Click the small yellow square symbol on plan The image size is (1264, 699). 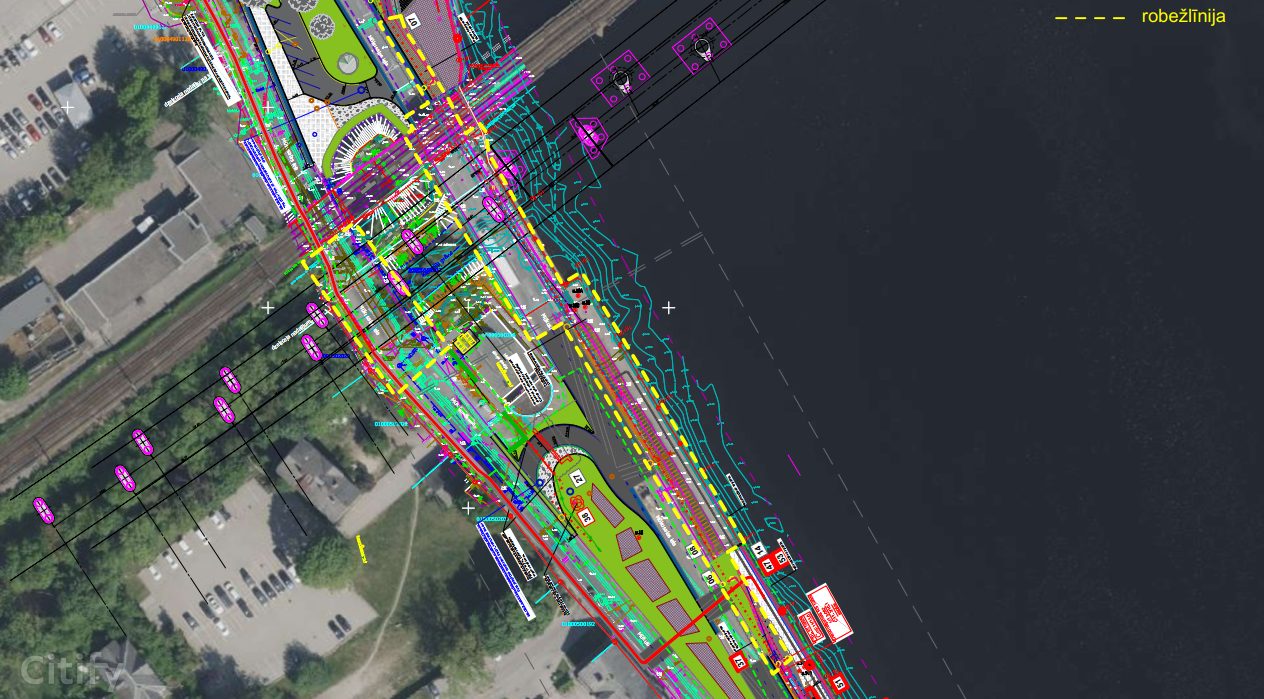[465, 342]
